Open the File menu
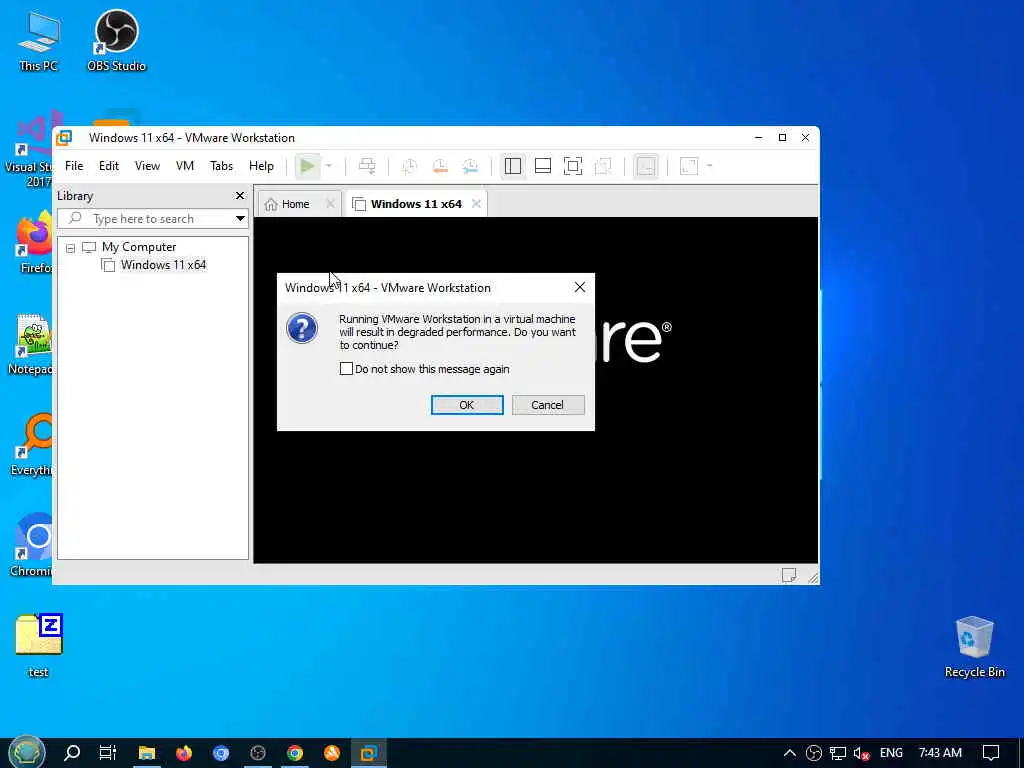 tap(74, 166)
